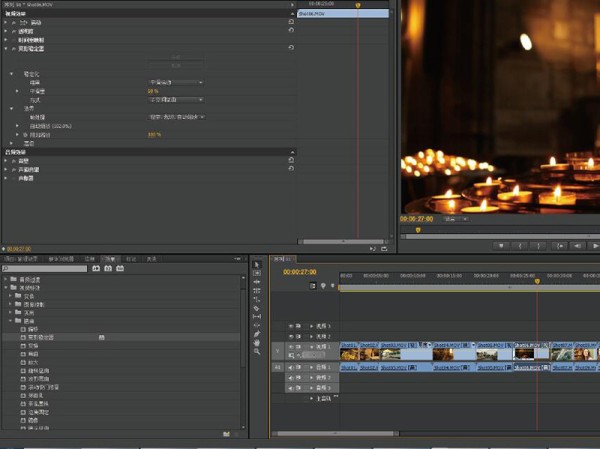The image size is (600, 449).
Task: Select the Ripple Edit tool
Action: [257, 282]
